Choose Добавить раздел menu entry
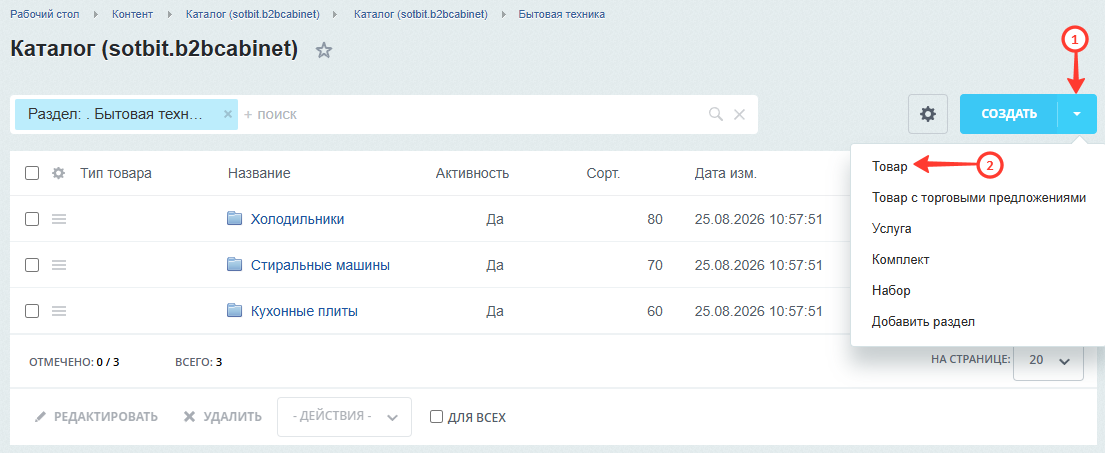 point(922,321)
